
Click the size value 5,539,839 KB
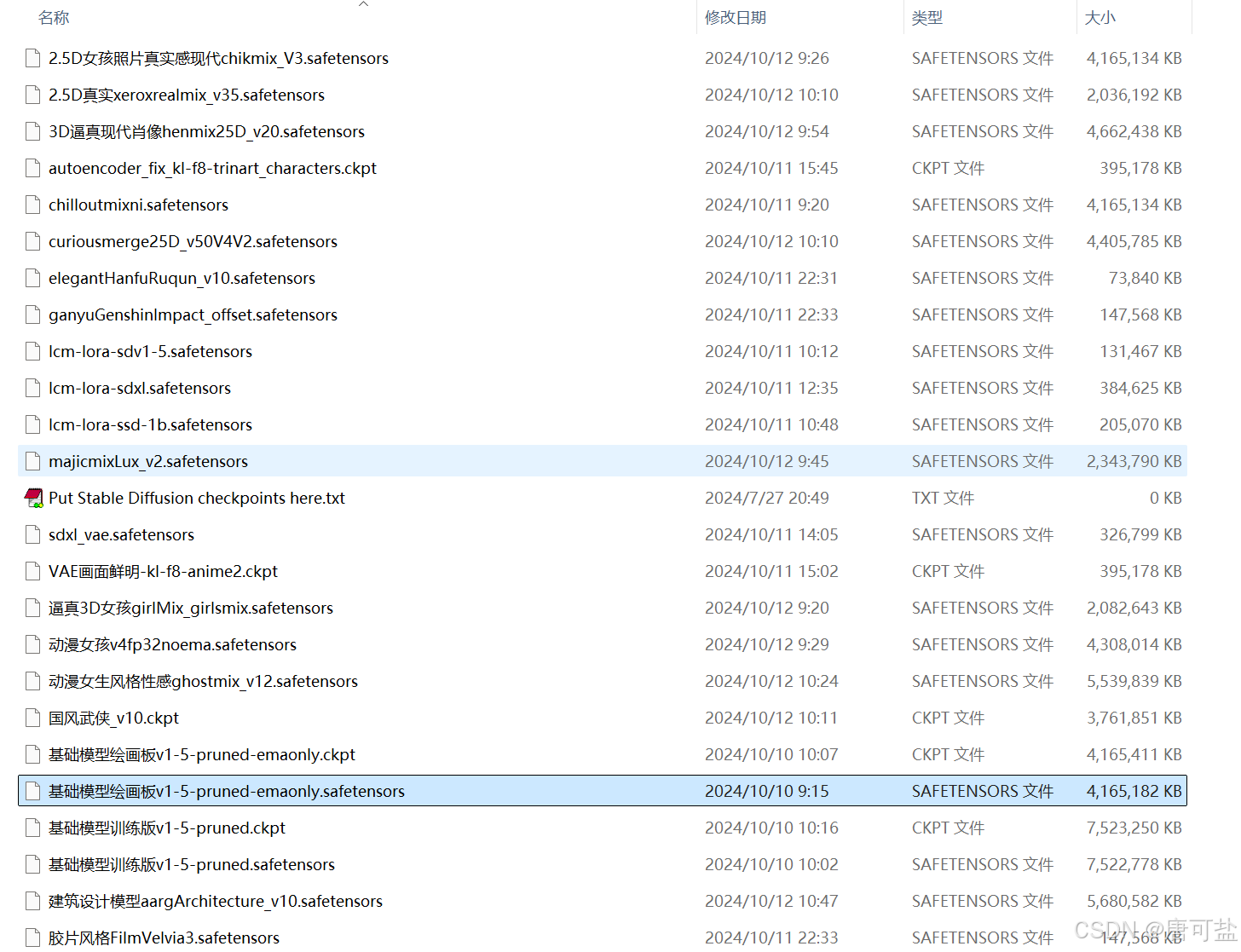1134,681
